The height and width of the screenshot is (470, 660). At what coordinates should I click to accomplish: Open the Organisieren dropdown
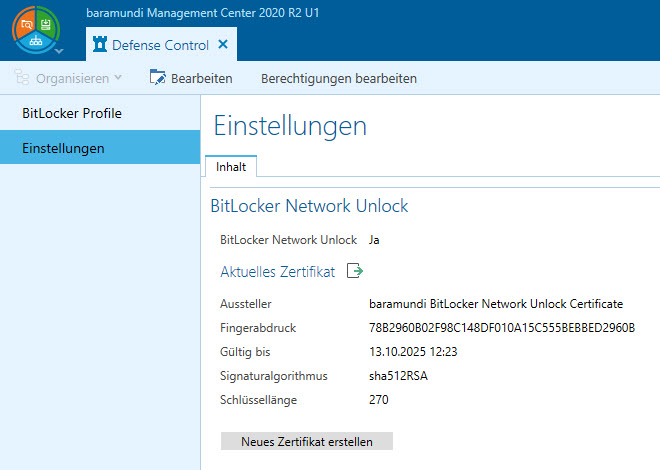point(69,78)
